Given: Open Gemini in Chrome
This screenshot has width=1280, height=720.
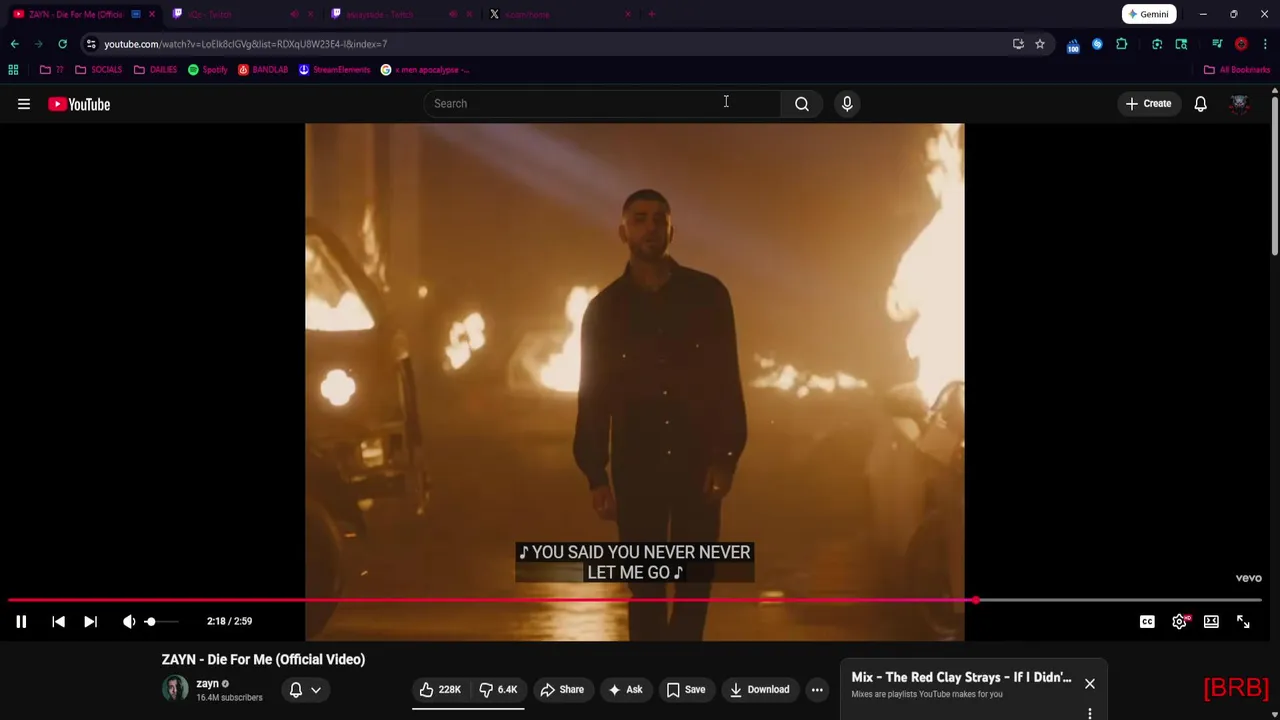Looking at the screenshot, I should (x=1147, y=14).
